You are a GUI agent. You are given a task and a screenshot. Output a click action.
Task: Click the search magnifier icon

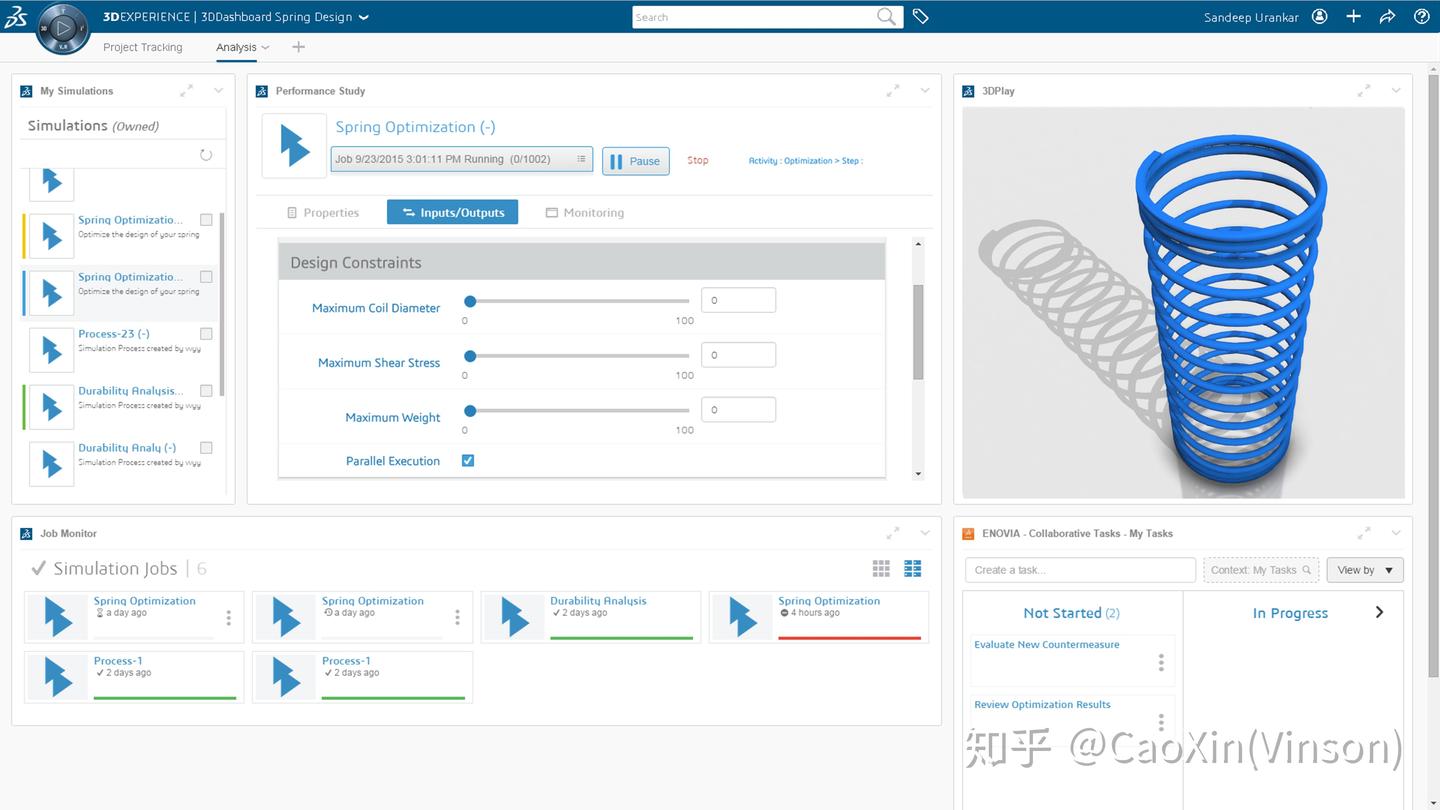point(886,17)
